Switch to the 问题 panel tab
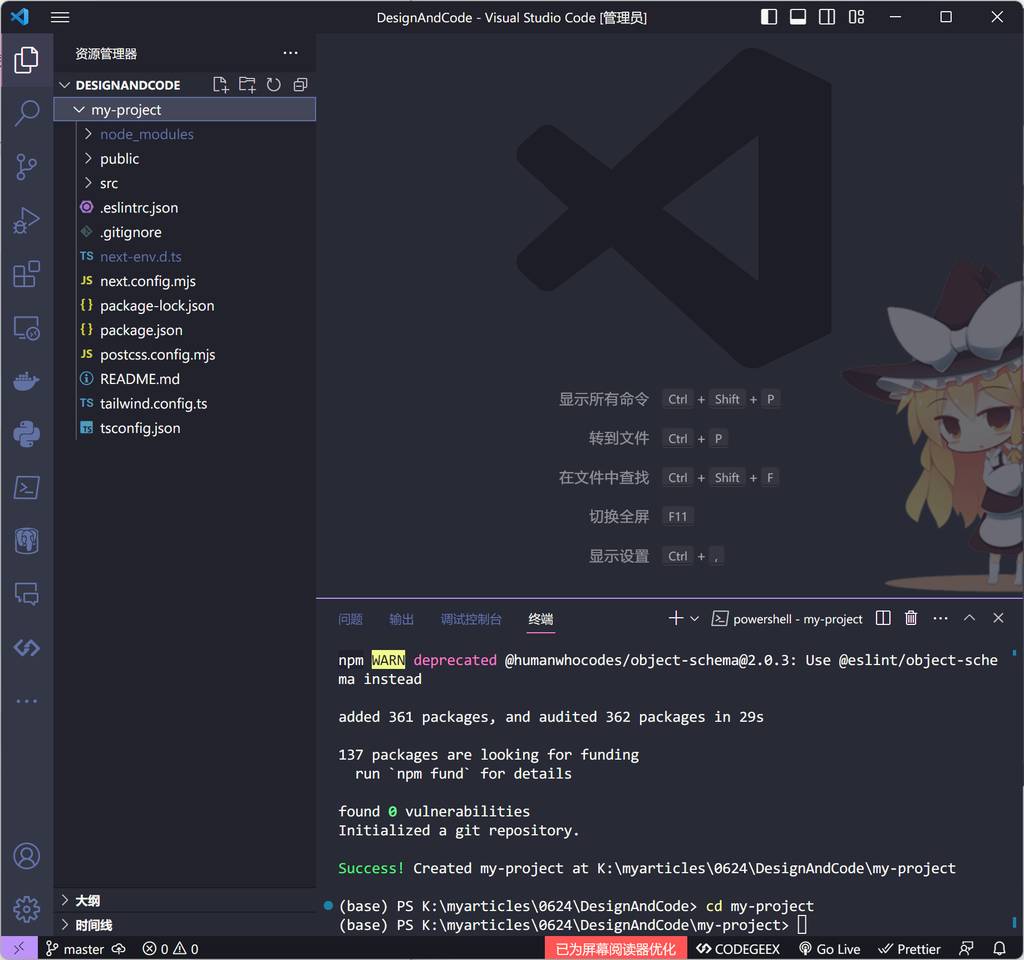The image size is (1024, 960). pos(350,619)
